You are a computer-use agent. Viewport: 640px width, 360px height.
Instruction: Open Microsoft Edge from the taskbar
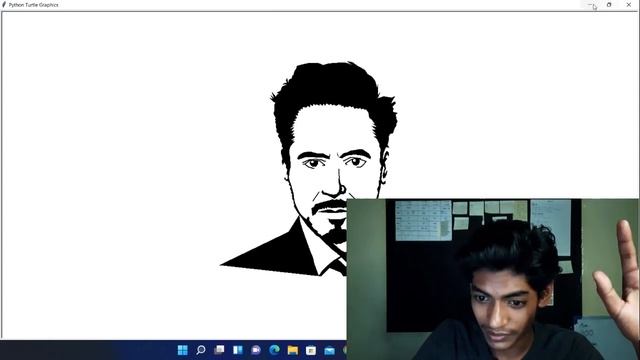[274, 350]
